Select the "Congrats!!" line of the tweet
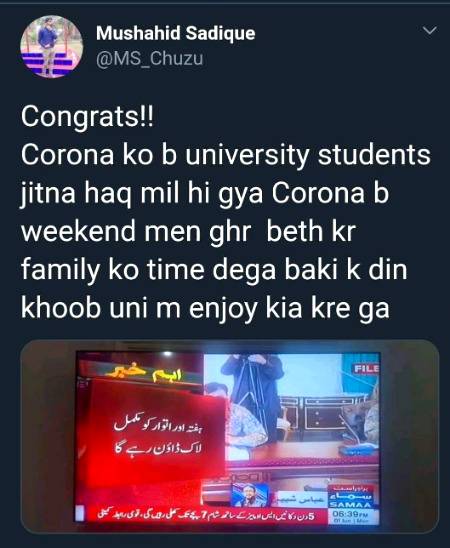 [87, 116]
